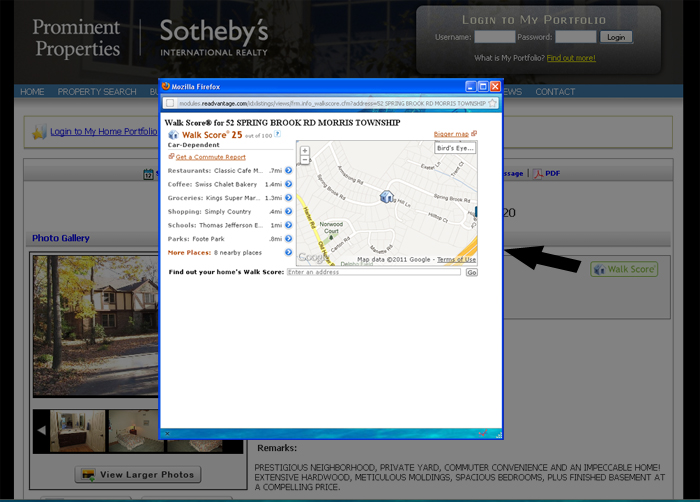
Task: Click the View Larger Photos button
Action: click(138, 474)
